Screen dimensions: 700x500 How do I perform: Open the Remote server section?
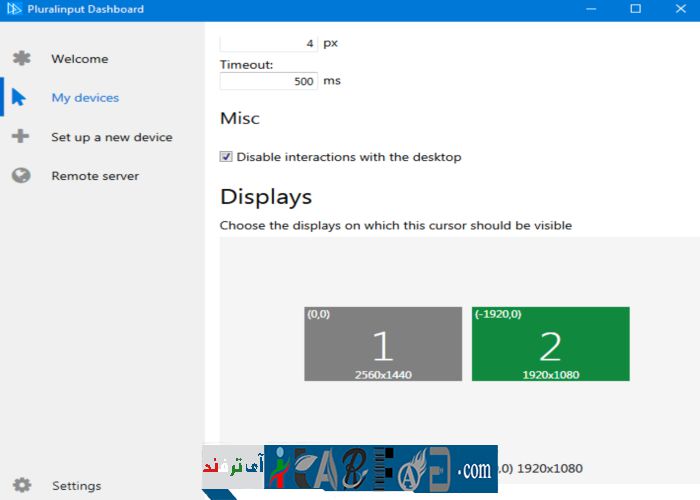pyautogui.click(x=95, y=176)
